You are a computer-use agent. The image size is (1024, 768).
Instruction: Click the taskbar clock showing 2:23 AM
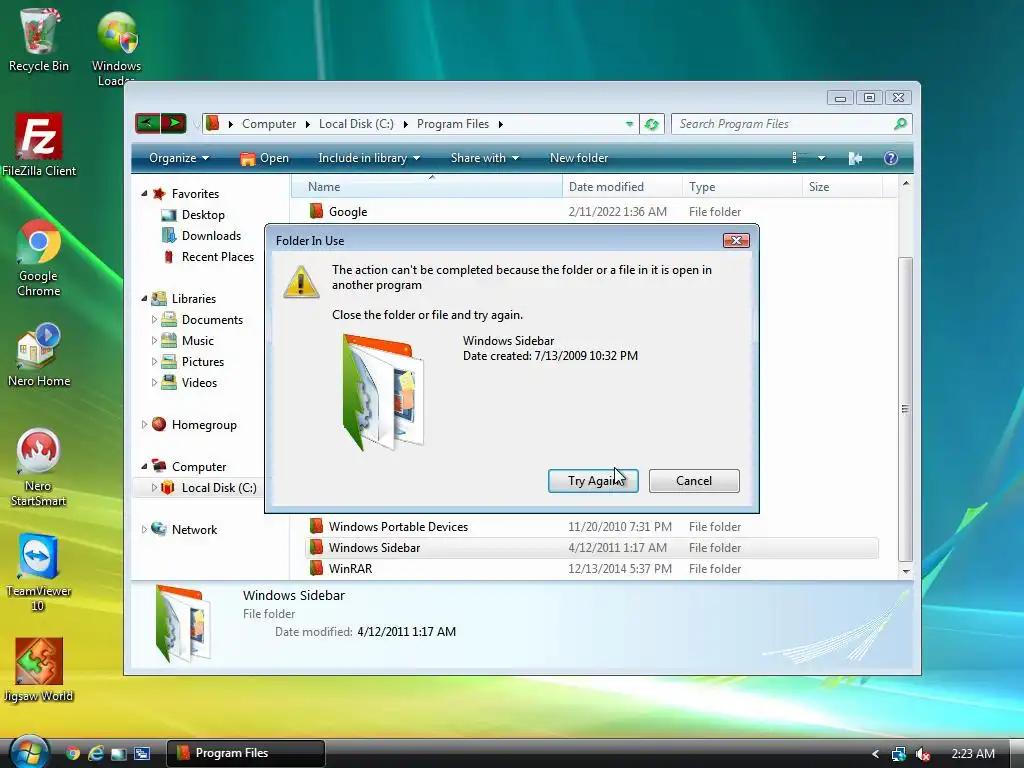click(973, 754)
